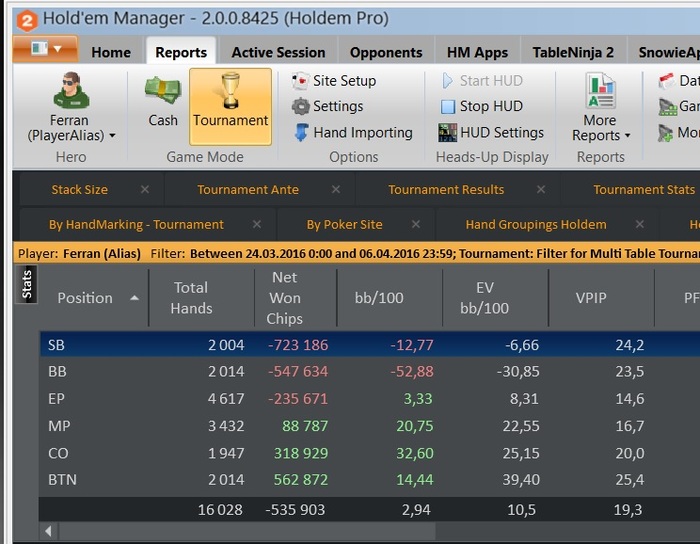Close the By HandMarking - Tournament tab
700x544 pixels.
(257, 224)
